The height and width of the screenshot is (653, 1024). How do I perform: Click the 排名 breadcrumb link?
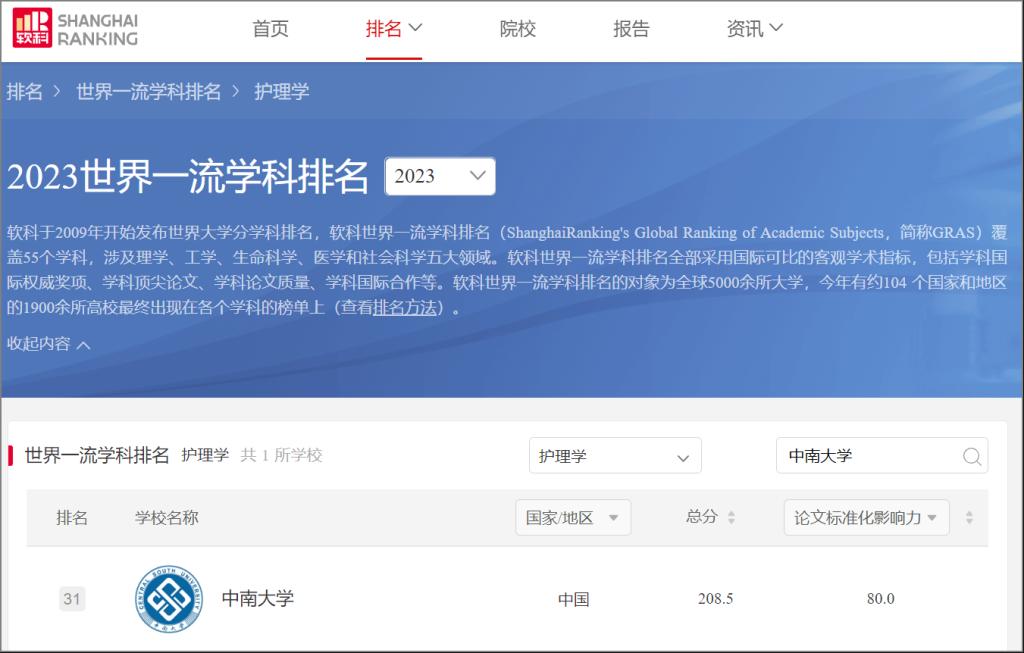[x=25, y=92]
